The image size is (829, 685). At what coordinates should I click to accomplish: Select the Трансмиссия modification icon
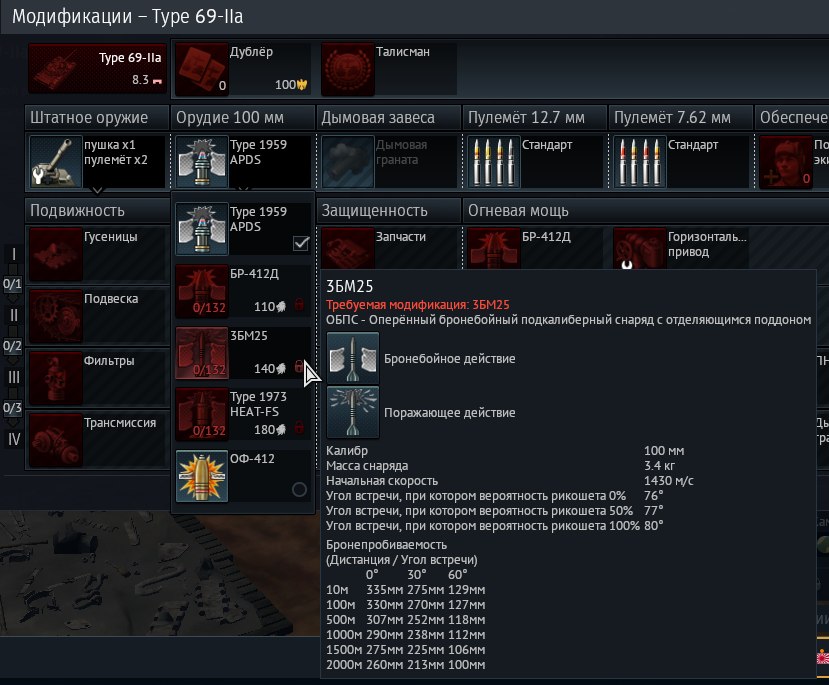[x=56, y=440]
